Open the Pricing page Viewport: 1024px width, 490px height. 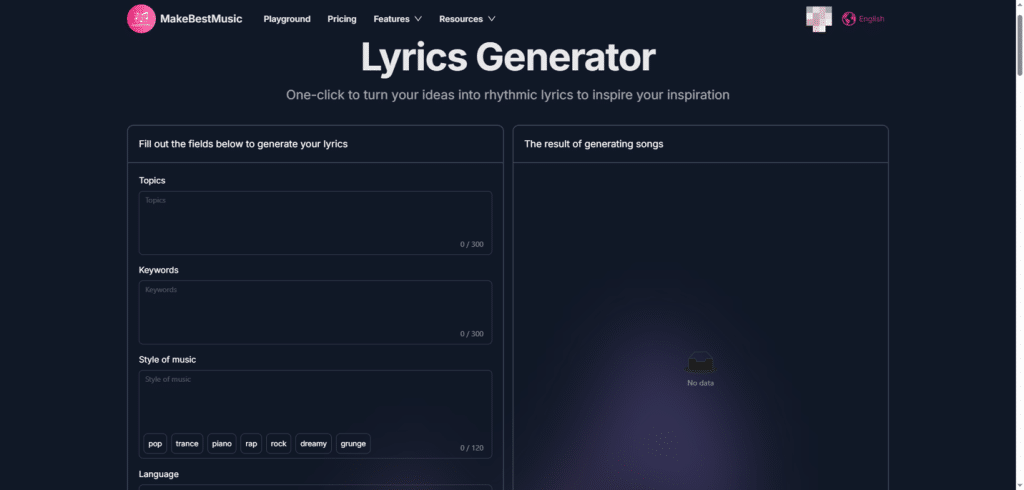click(342, 19)
